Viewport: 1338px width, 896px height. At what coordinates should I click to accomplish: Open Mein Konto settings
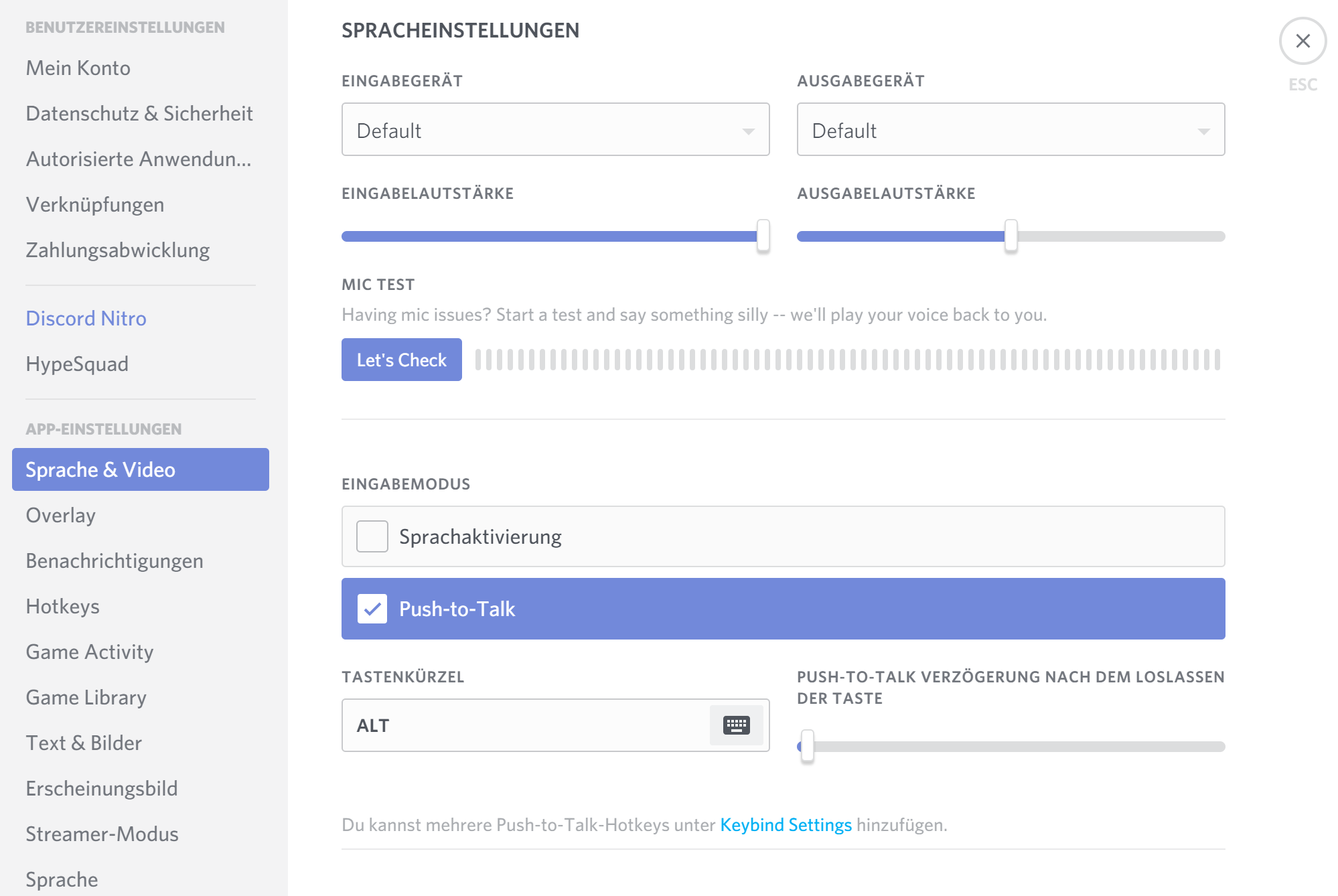(78, 68)
